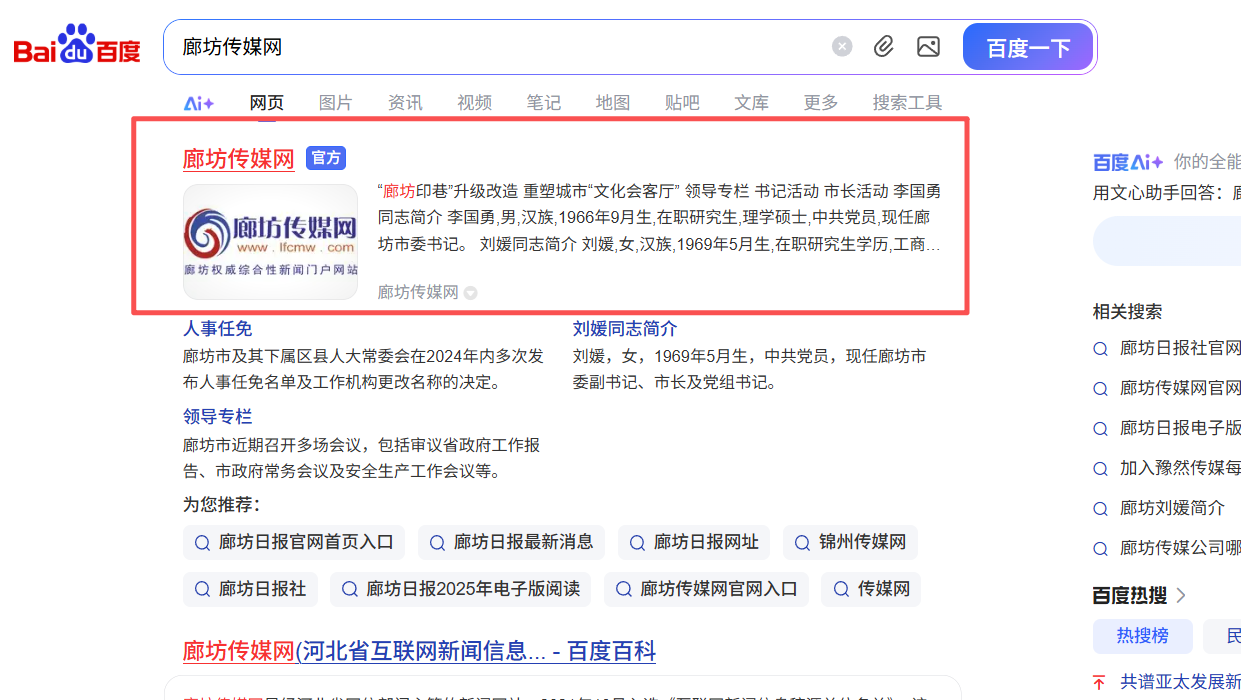Click the source verification icon after 廊坊传媒网
This screenshot has height=700, width=1241.
point(470,292)
